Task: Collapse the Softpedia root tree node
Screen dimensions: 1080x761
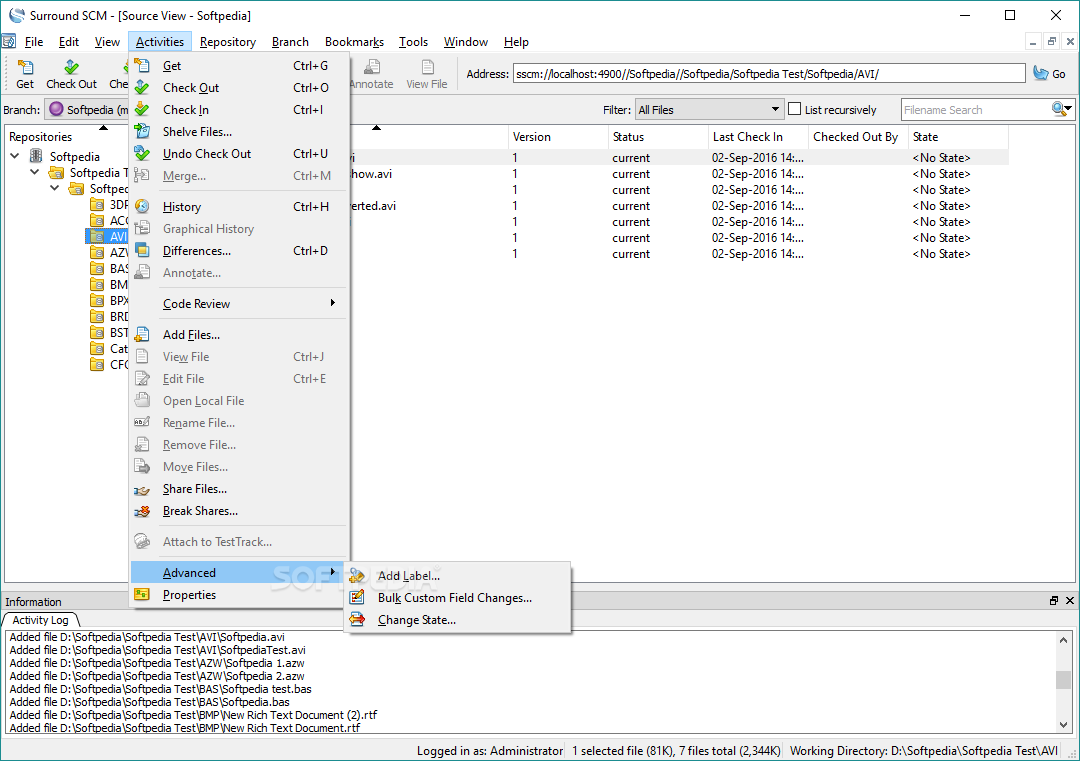Action: tap(15, 156)
